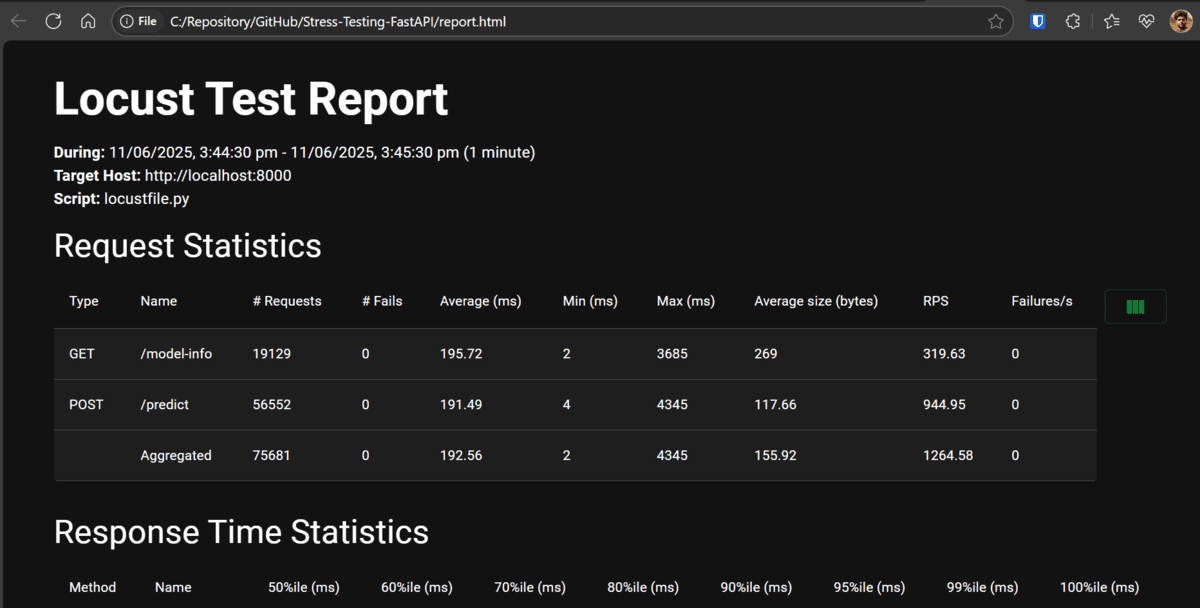
Task: Click requests value 19129
Action: pos(272,354)
